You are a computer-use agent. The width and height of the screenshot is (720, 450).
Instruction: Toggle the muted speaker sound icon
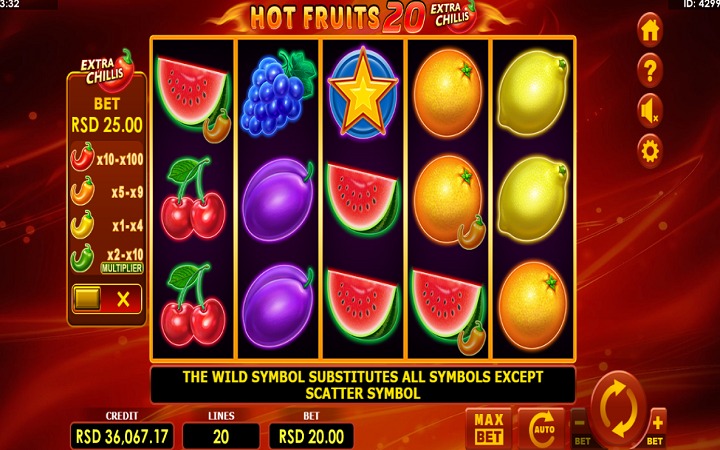[650, 111]
